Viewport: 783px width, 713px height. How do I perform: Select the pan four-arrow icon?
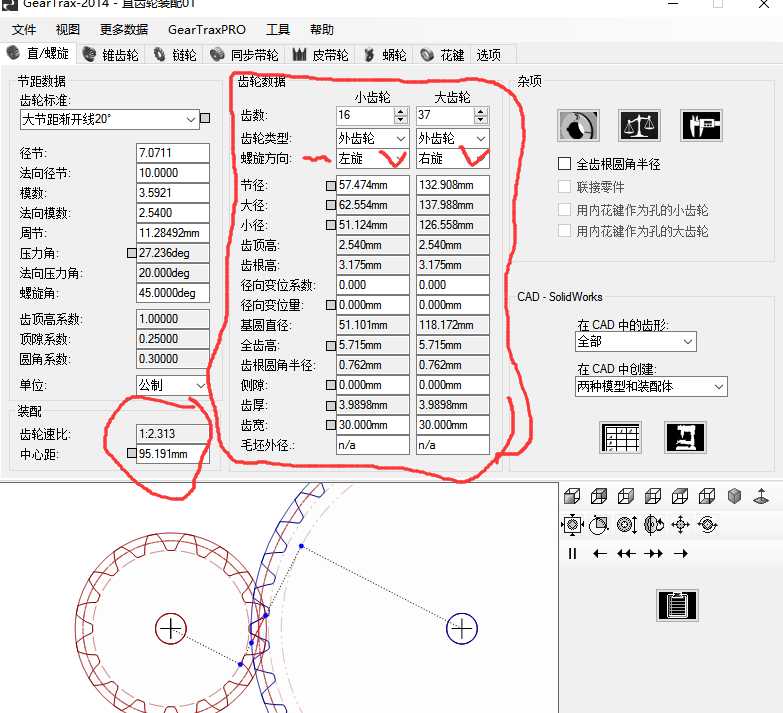click(681, 525)
